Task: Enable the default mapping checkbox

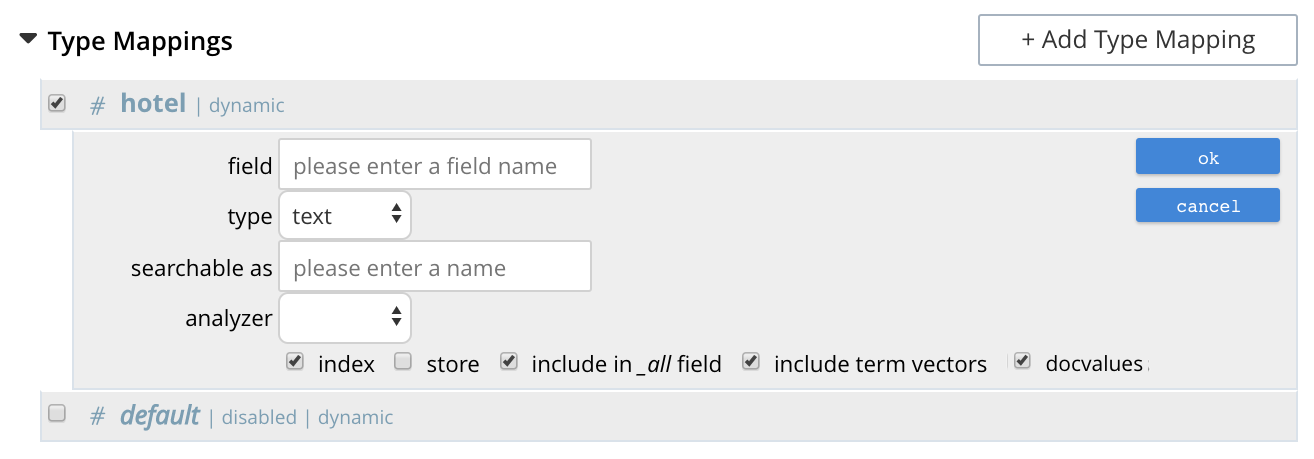Action: coord(57,413)
